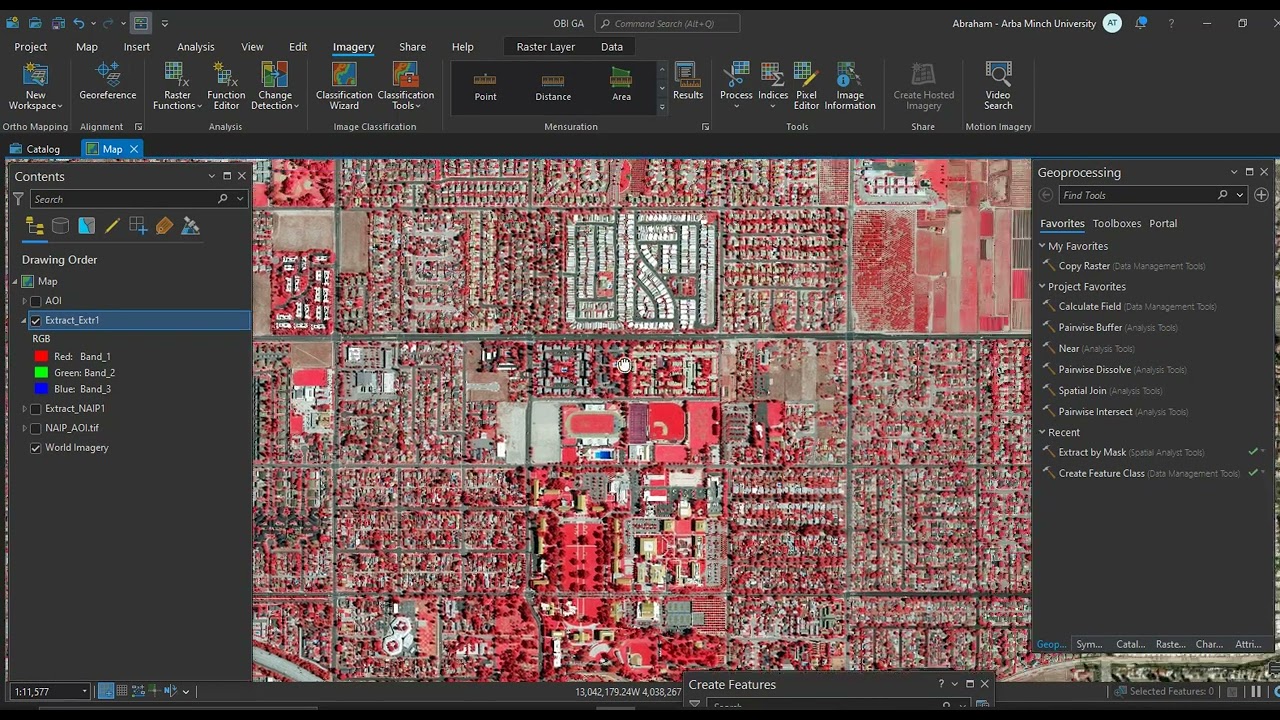Switch to the Catalog view tab
Image resolution: width=1280 pixels, height=720 pixels.
click(x=35, y=149)
